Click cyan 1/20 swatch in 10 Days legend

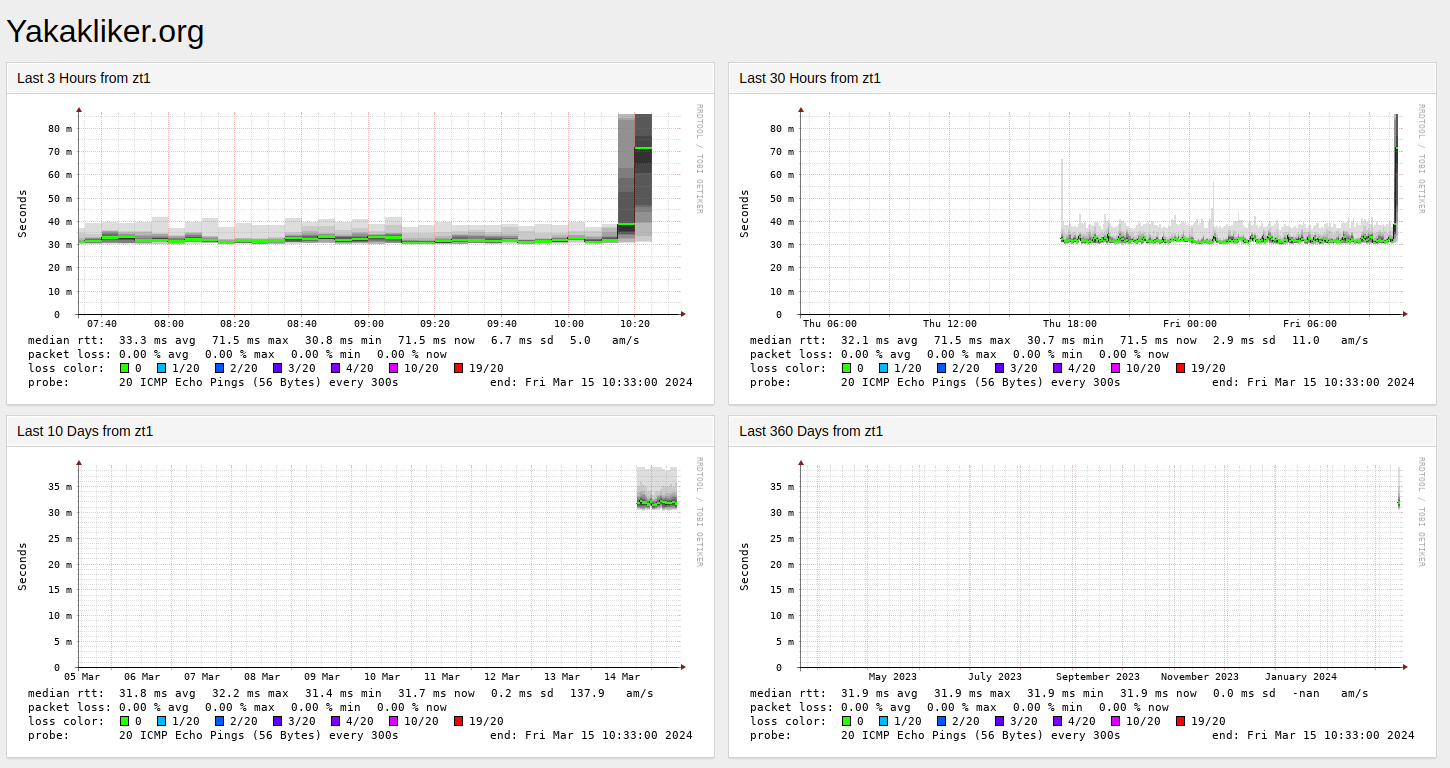162,721
